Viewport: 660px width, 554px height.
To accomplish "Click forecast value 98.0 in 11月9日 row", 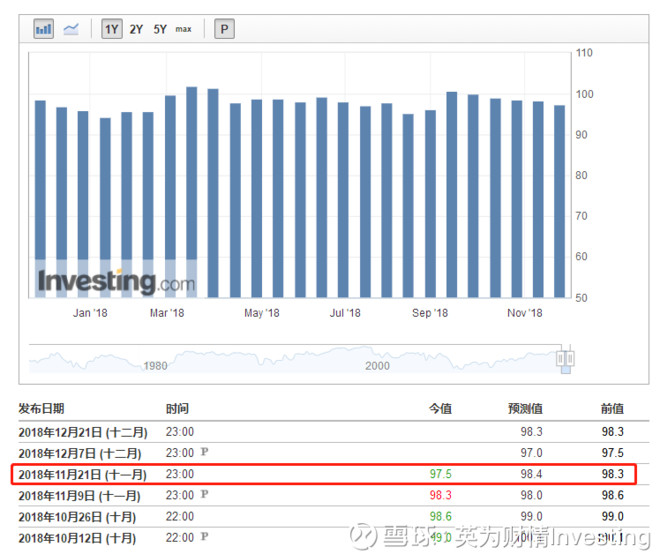I will point(531,495).
